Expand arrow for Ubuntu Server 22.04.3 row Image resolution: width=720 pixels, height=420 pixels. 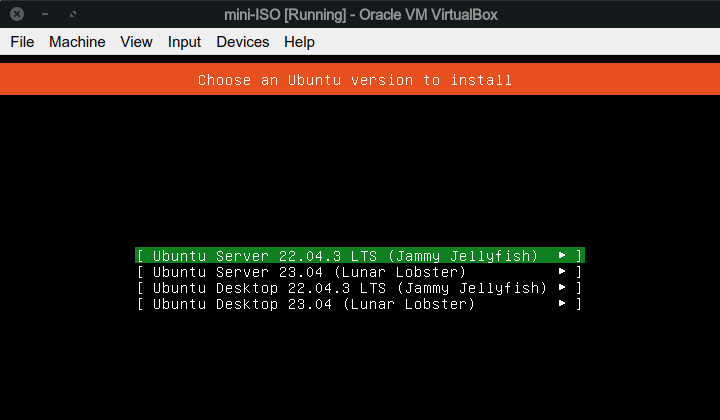[563, 255]
